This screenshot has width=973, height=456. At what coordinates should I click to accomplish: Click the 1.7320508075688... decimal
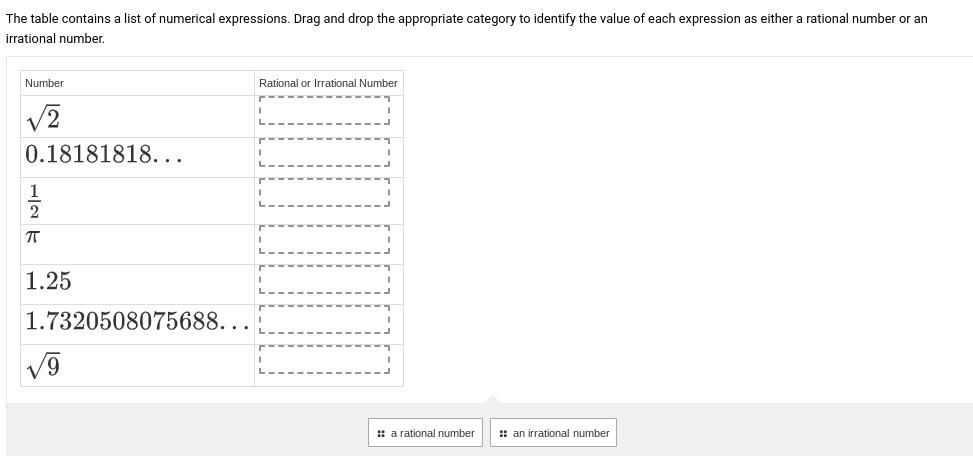pos(136,321)
